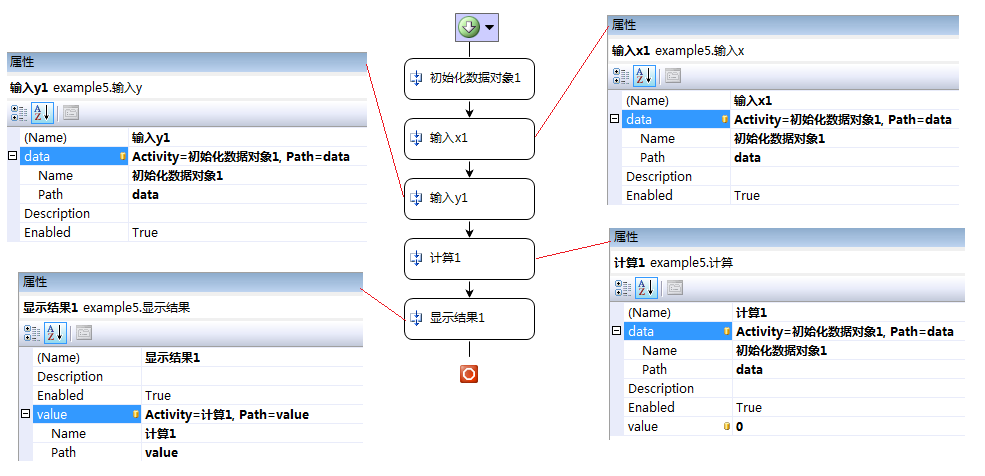Click the (Name) value 计算1 field
985x476 pixels.
click(x=849, y=313)
